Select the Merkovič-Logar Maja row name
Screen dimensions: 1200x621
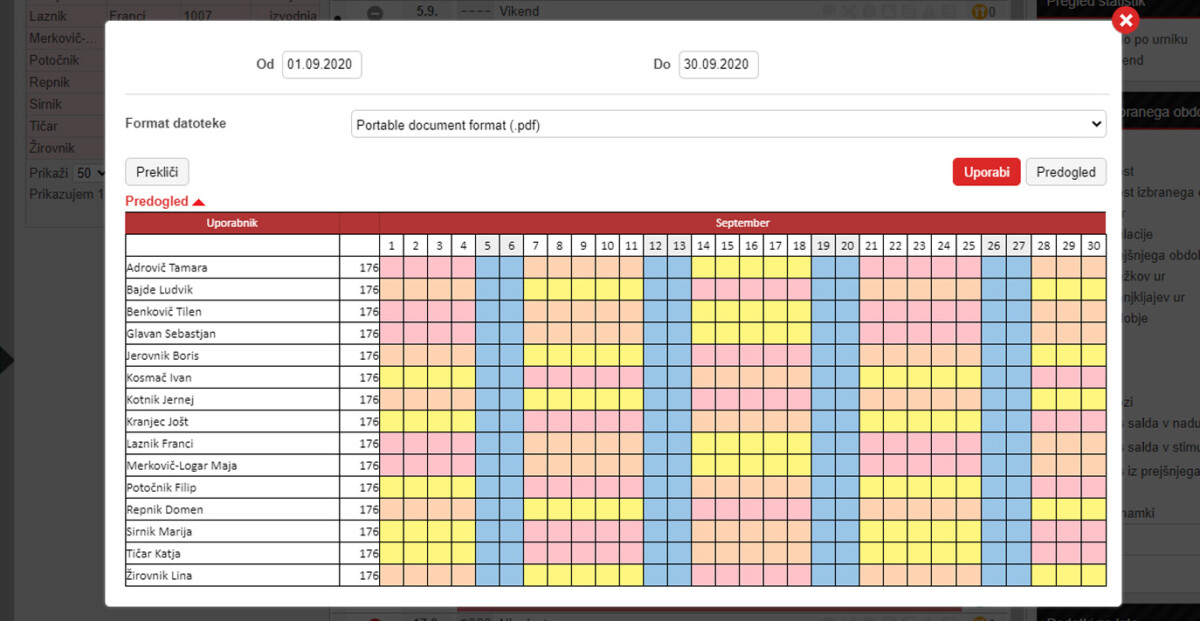coord(182,466)
